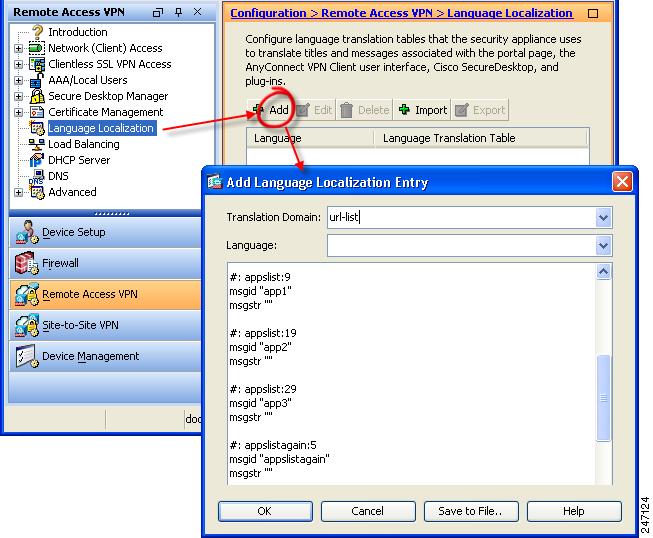The width and height of the screenshot is (653, 538).
Task: Click the msgid "appslistagain" line
Action: (x=279, y=459)
